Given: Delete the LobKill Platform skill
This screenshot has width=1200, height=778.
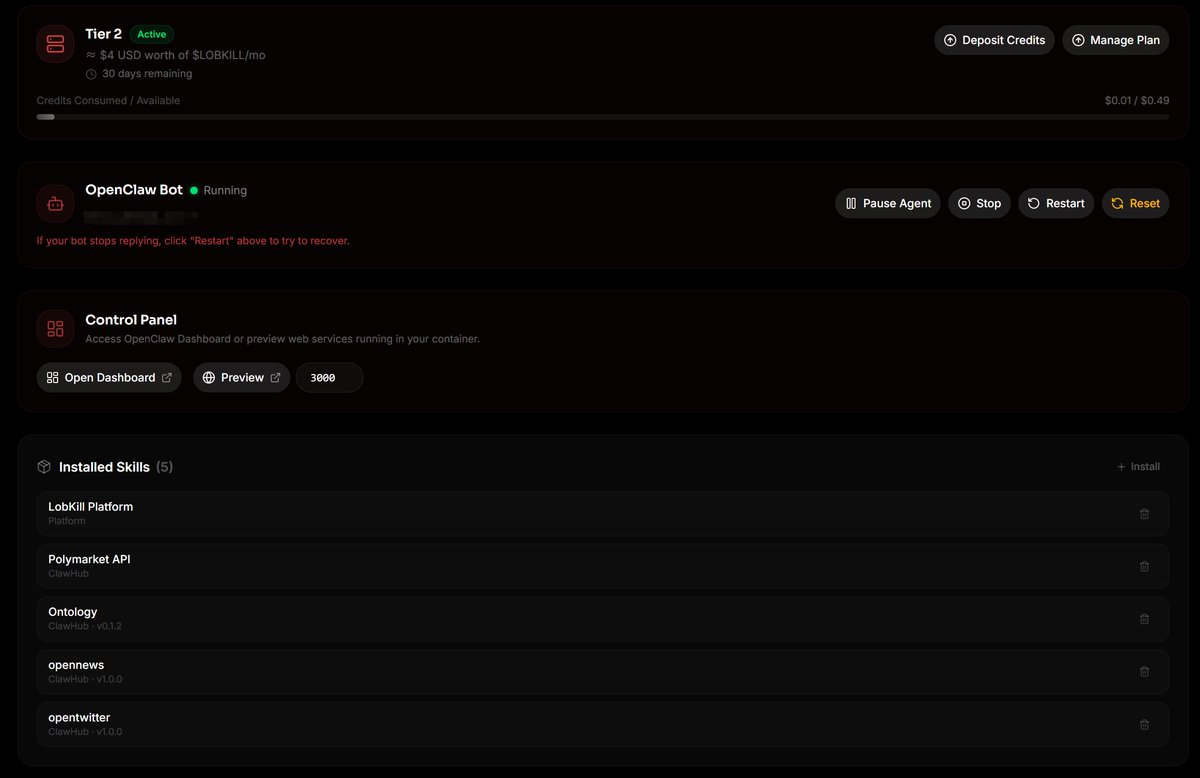Looking at the screenshot, I should pyautogui.click(x=1144, y=514).
